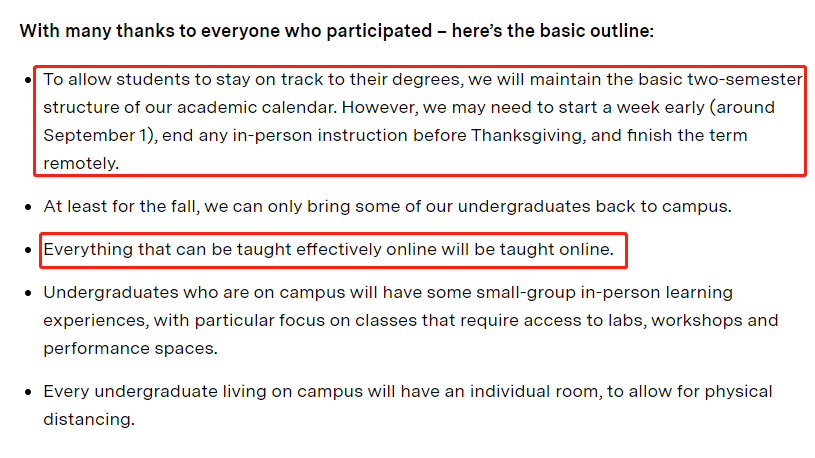
Task: Click the sentence 'At least for the fall'
Action: [387, 206]
